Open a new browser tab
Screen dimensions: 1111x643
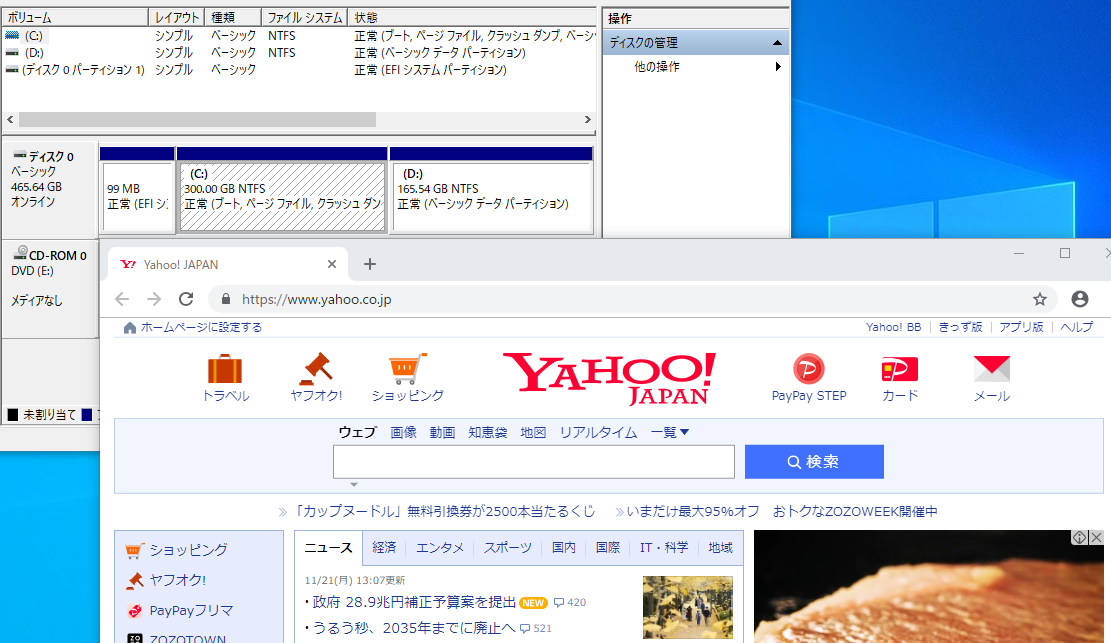(370, 264)
